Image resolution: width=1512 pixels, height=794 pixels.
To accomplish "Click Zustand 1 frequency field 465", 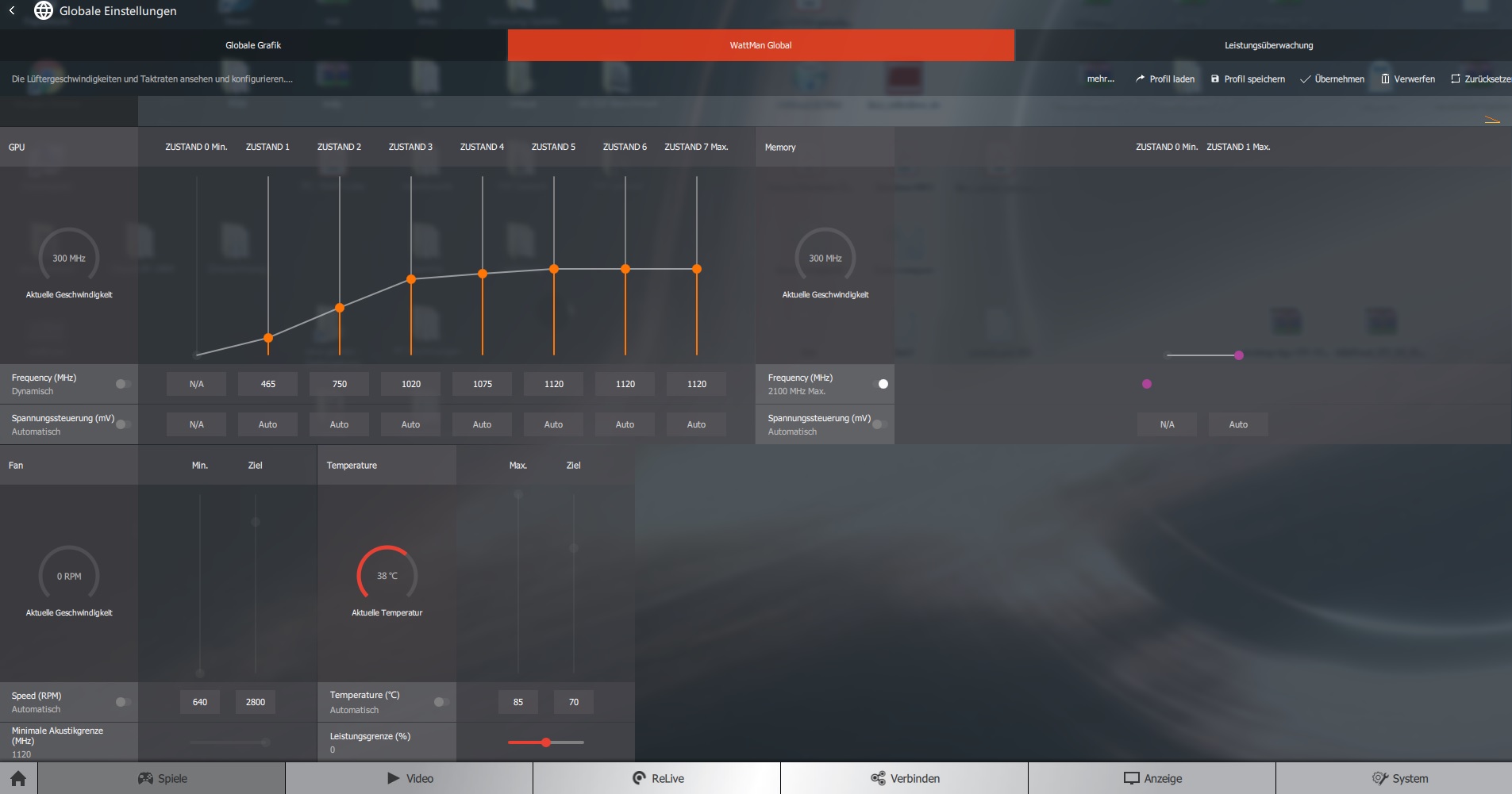I will click(x=268, y=384).
